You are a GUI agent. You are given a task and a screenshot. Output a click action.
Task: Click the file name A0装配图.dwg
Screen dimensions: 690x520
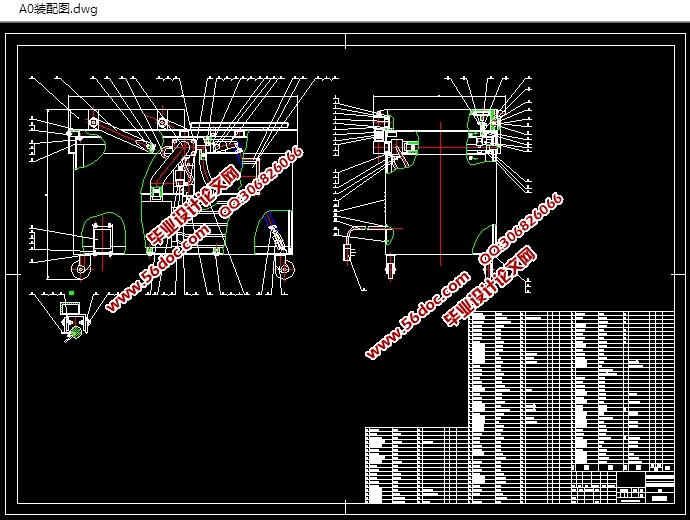(x=58, y=9)
